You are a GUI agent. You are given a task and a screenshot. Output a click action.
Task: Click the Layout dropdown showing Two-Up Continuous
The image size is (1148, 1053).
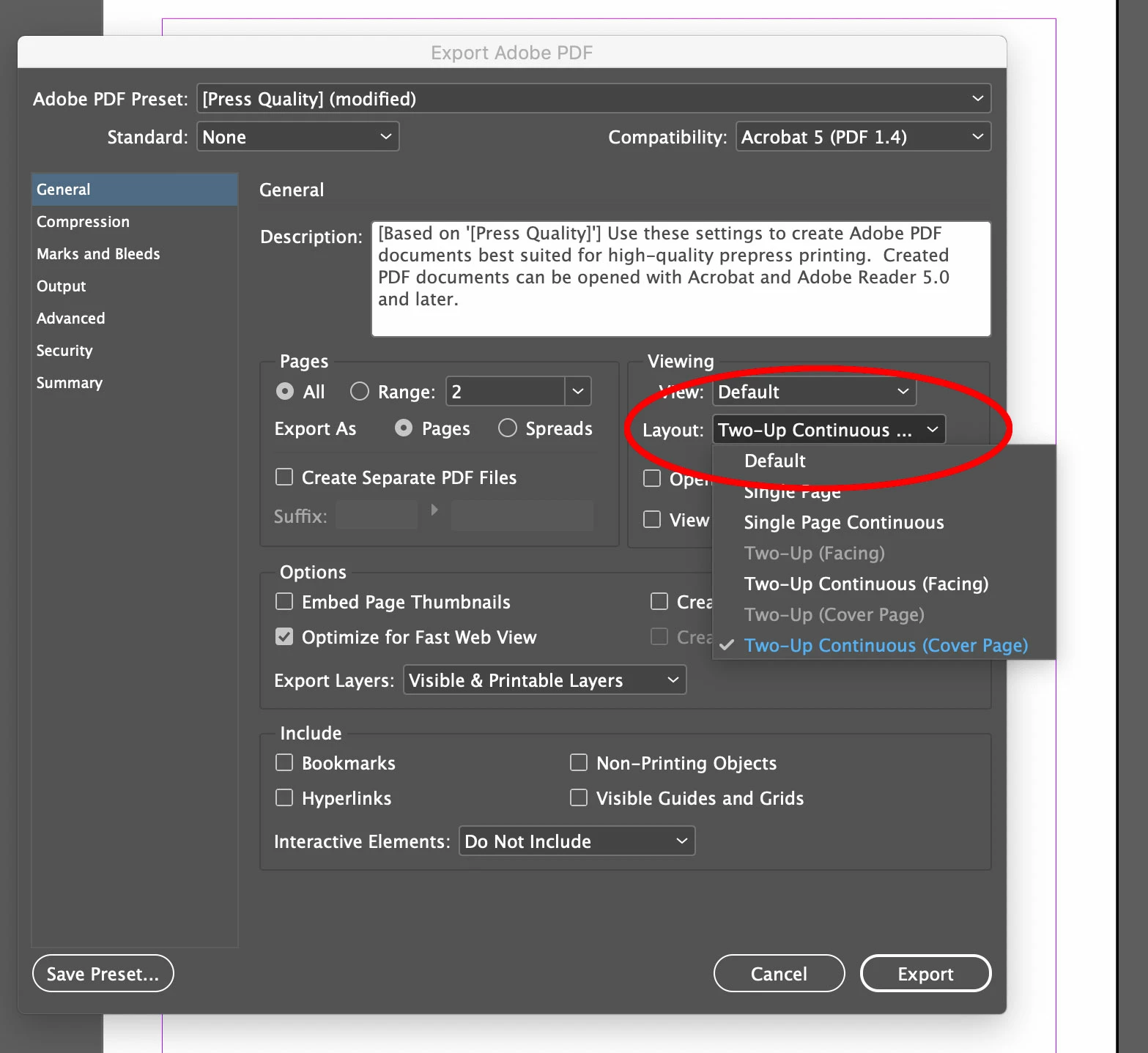(829, 430)
